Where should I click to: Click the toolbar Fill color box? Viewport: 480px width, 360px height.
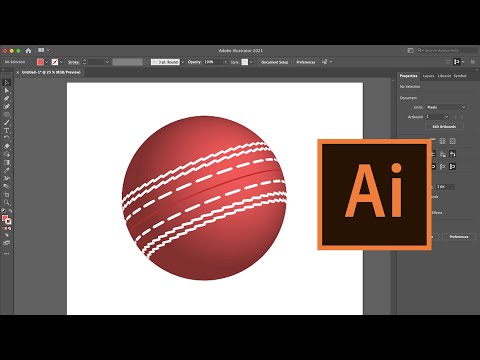point(5,218)
